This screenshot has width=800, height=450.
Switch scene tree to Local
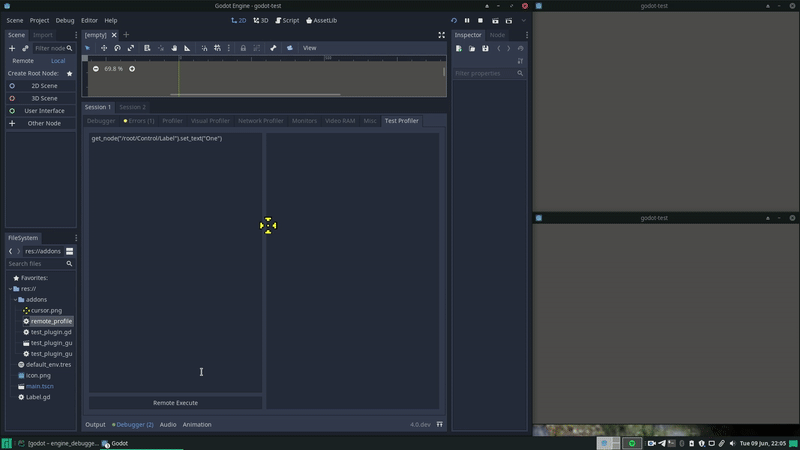pos(58,61)
